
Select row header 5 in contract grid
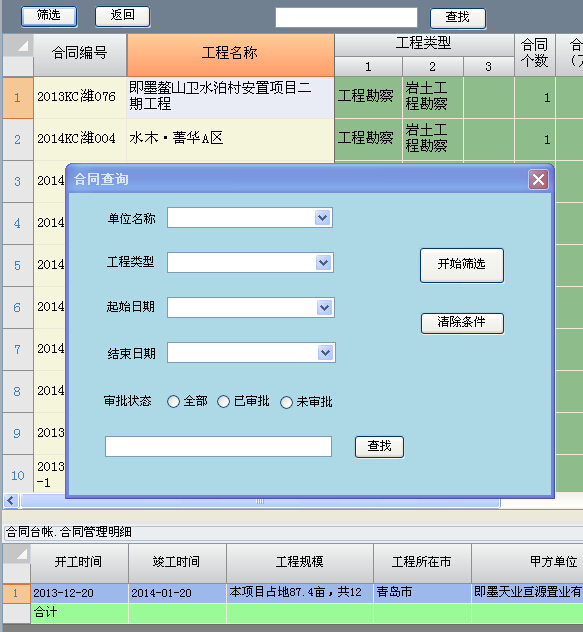point(17,266)
